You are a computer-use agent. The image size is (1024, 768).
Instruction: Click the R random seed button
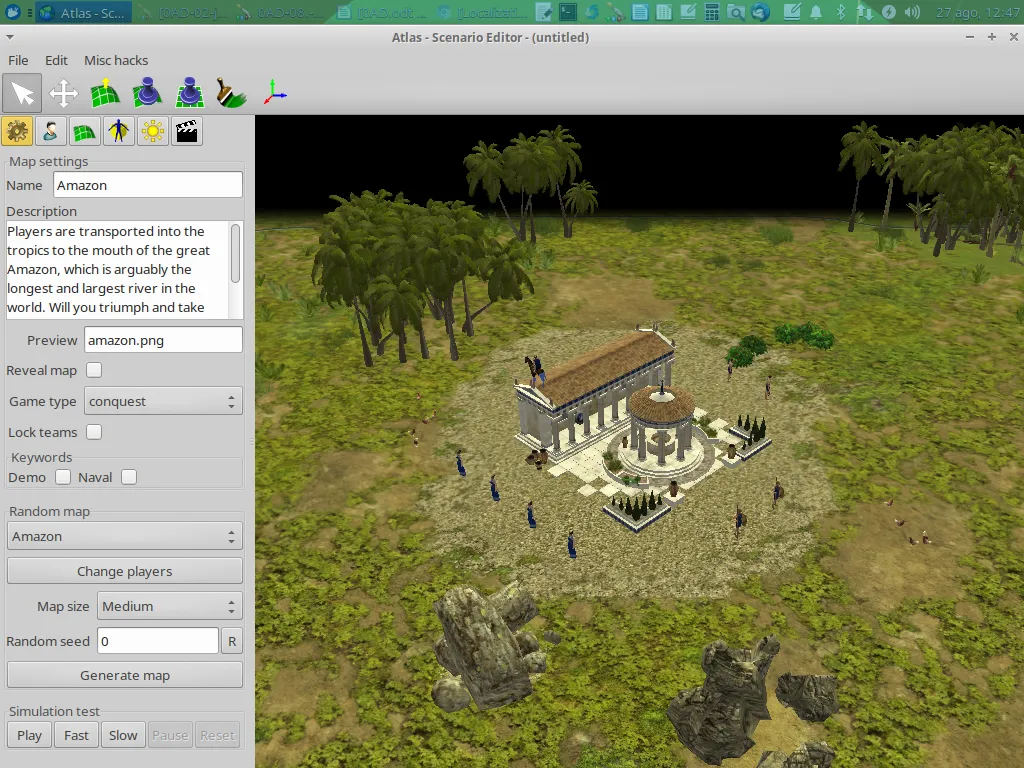coord(232,641)
